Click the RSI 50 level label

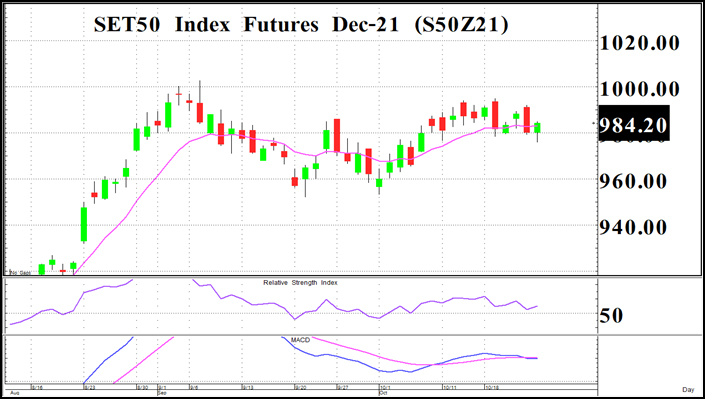(611, 316)
